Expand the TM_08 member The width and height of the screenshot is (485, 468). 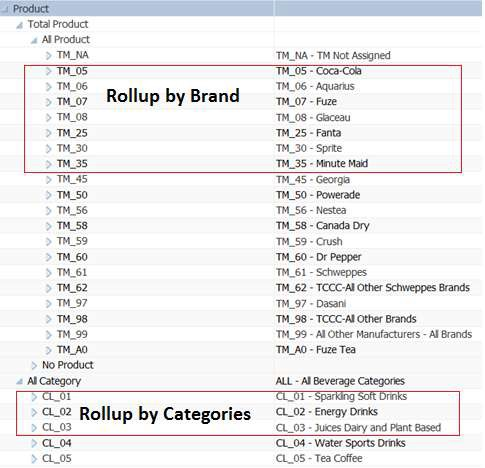(49, 118)
